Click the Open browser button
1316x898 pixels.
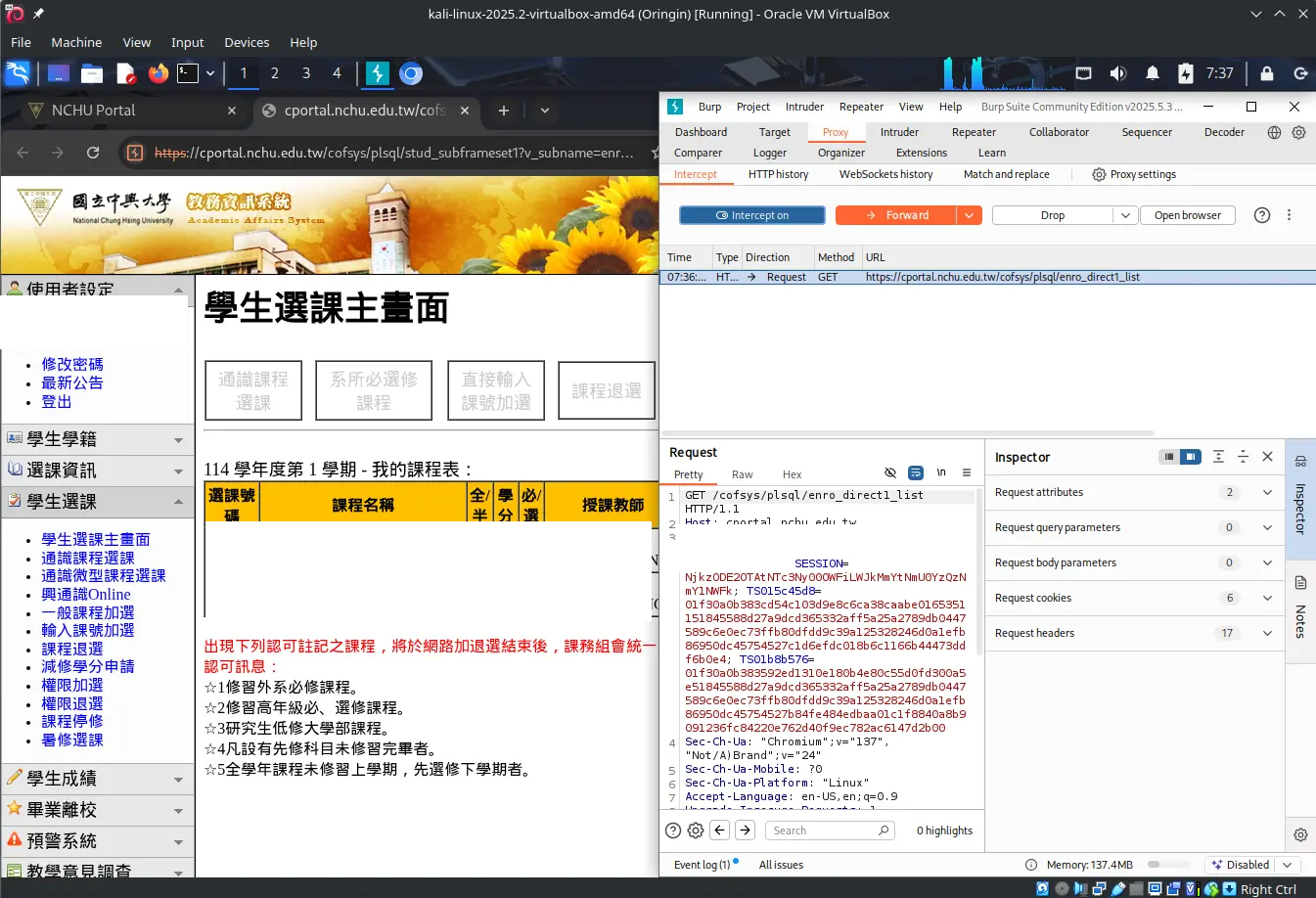pyautogui.click(x=1187, y=215)
